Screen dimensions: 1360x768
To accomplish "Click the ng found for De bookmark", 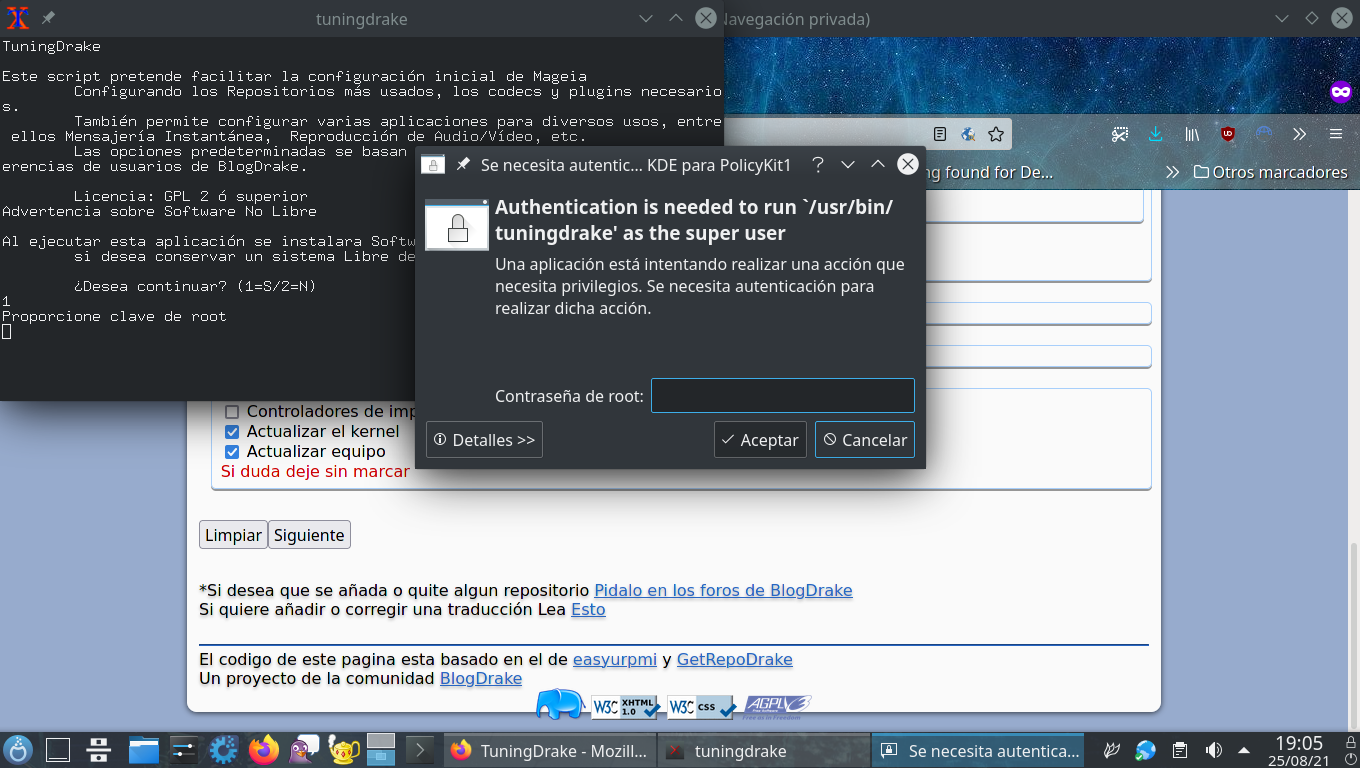I will point(988,172).
